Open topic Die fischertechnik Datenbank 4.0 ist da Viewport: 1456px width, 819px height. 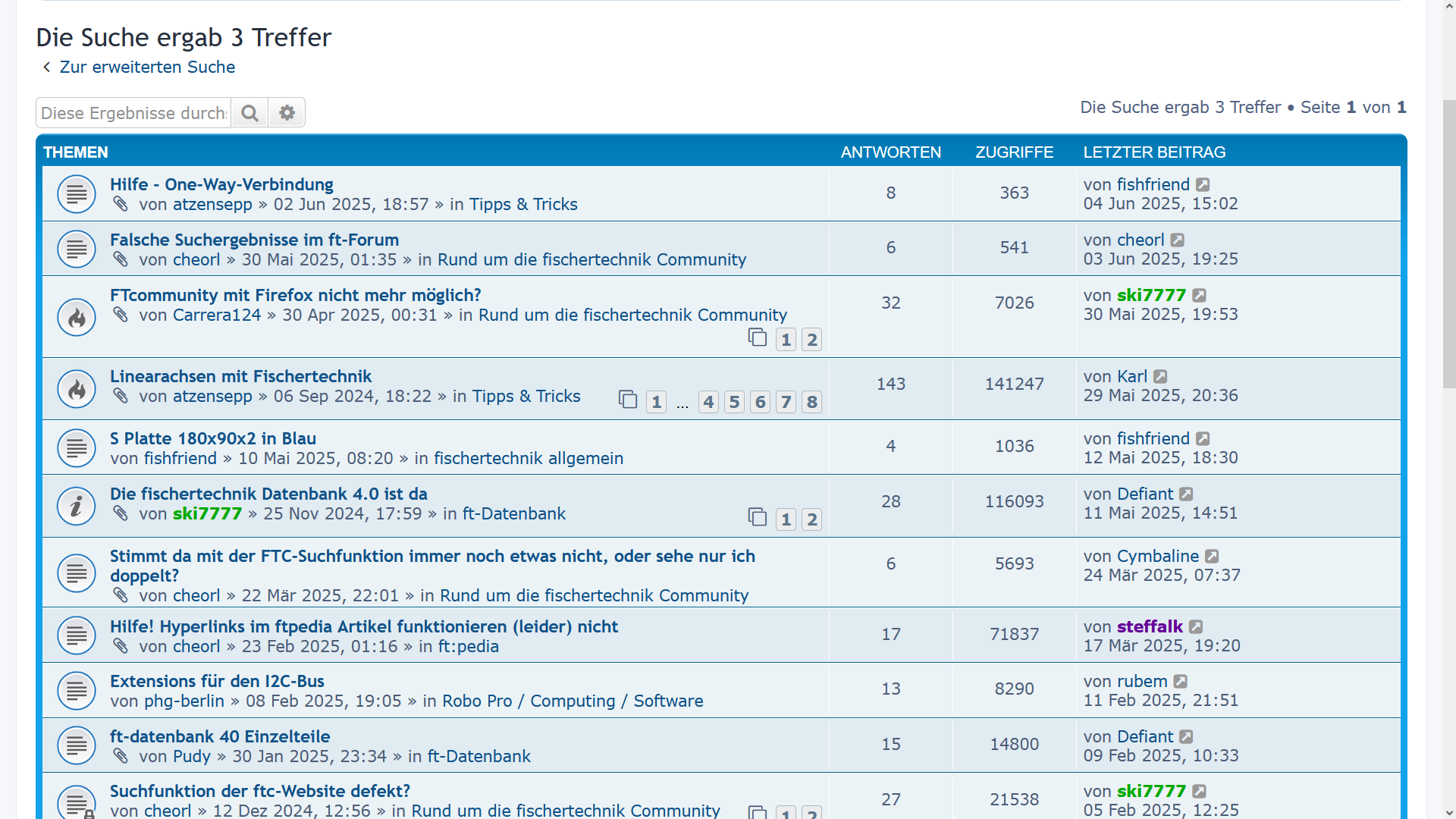click(268, 494)
